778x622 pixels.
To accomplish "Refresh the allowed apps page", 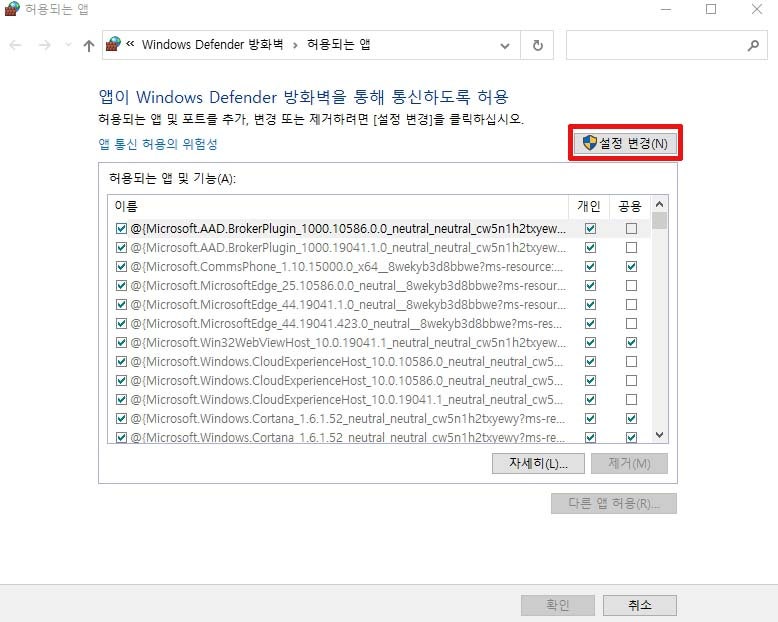I will (537, 46).
